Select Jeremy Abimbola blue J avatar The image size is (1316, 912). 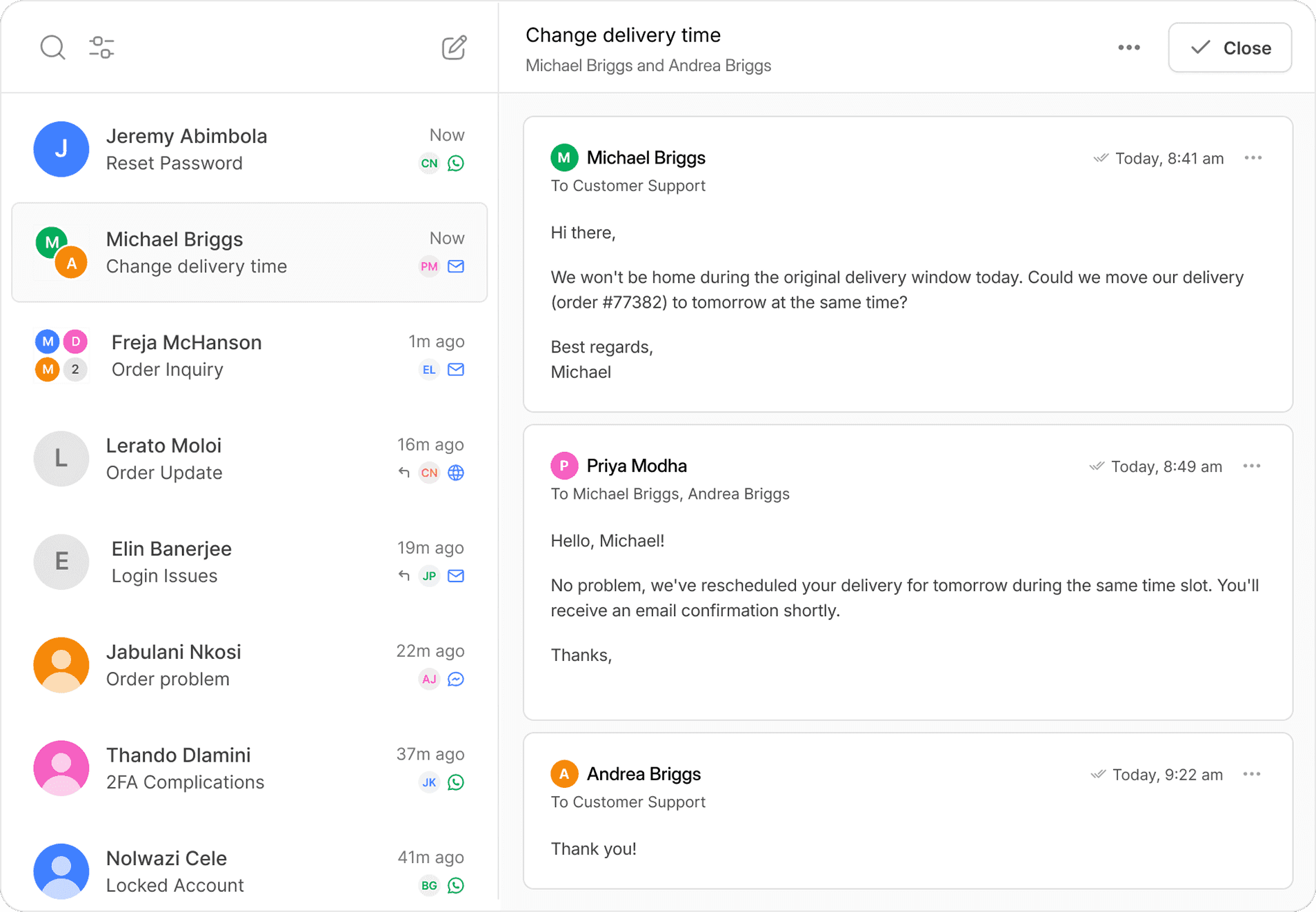coord(61,149)
